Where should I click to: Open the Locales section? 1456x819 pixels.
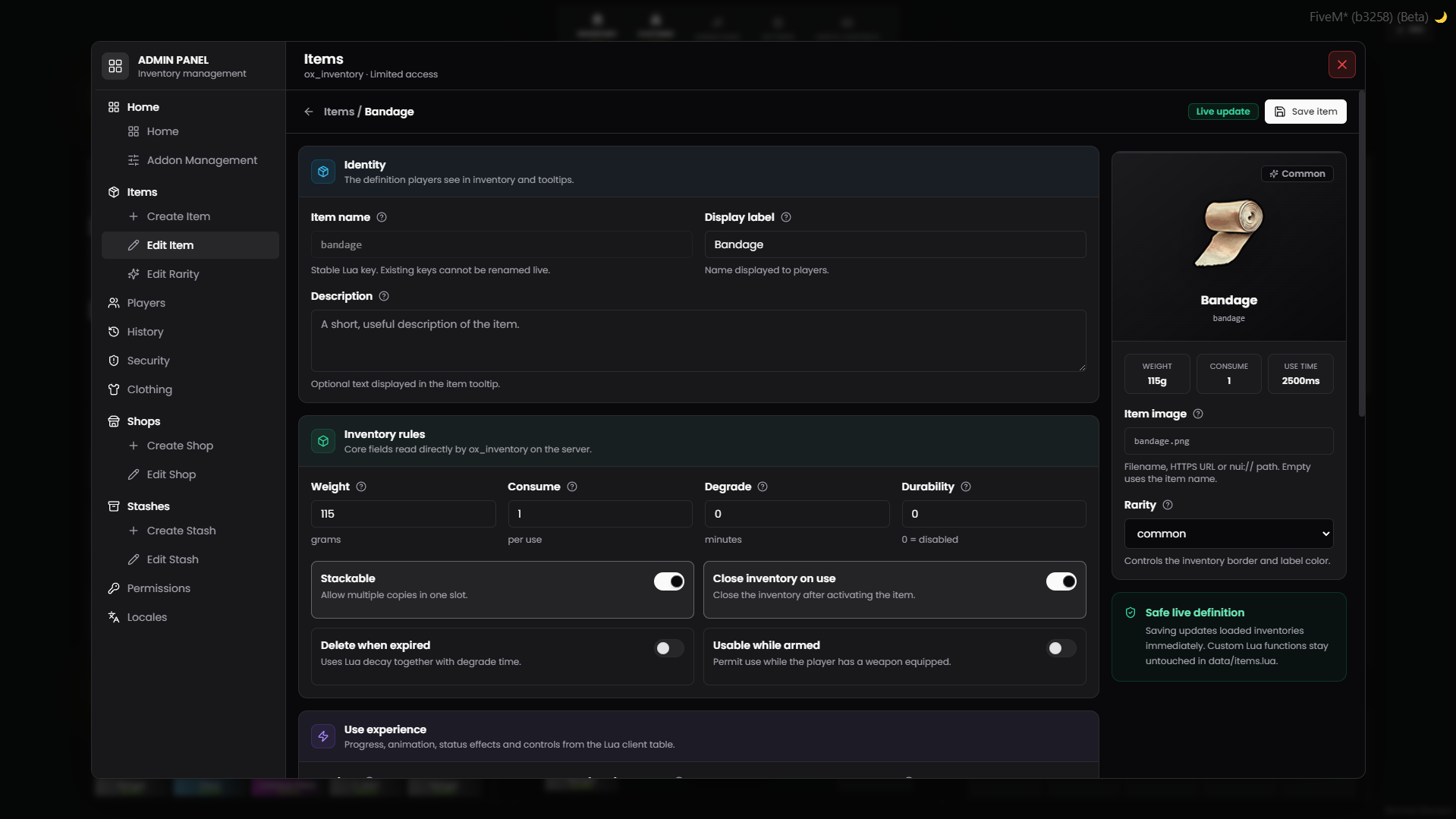(190, 617)
